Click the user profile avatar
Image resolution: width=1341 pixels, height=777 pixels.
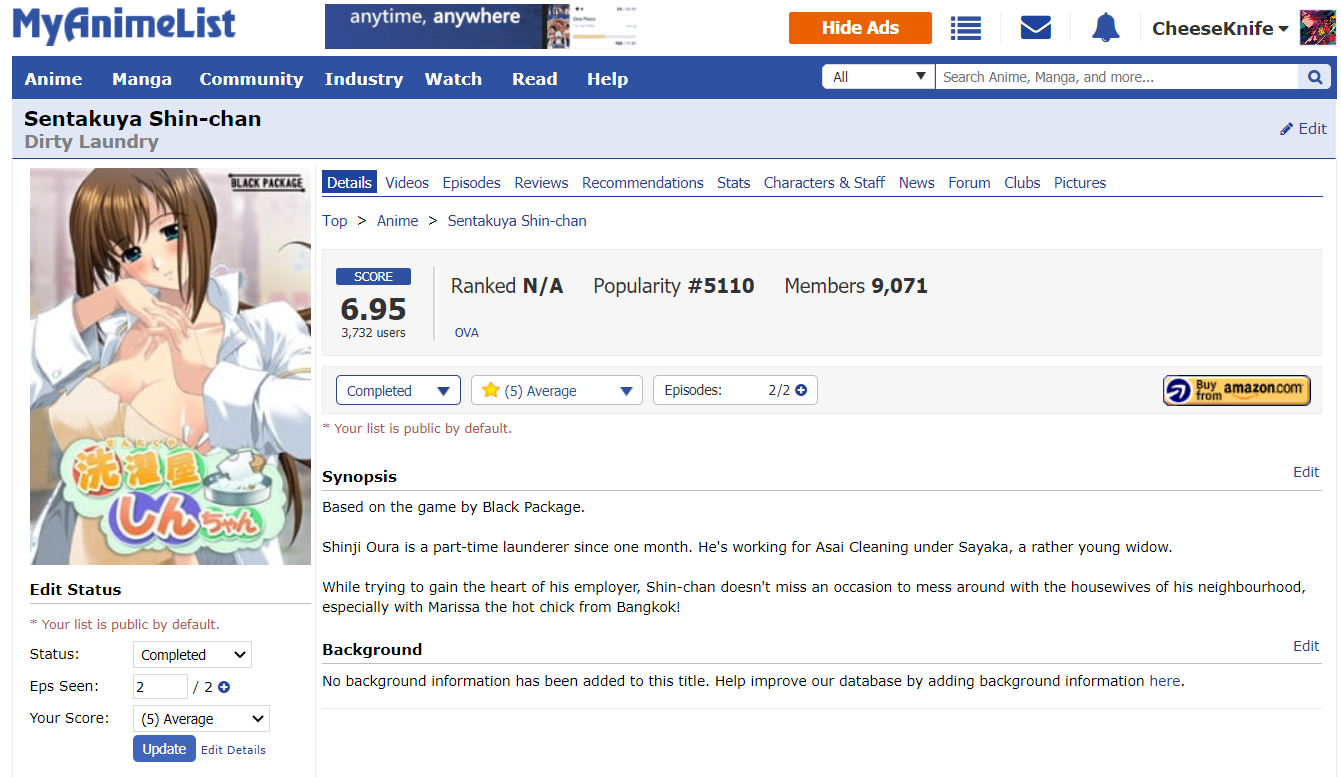pyautogui.click(x=1317, y=28)
